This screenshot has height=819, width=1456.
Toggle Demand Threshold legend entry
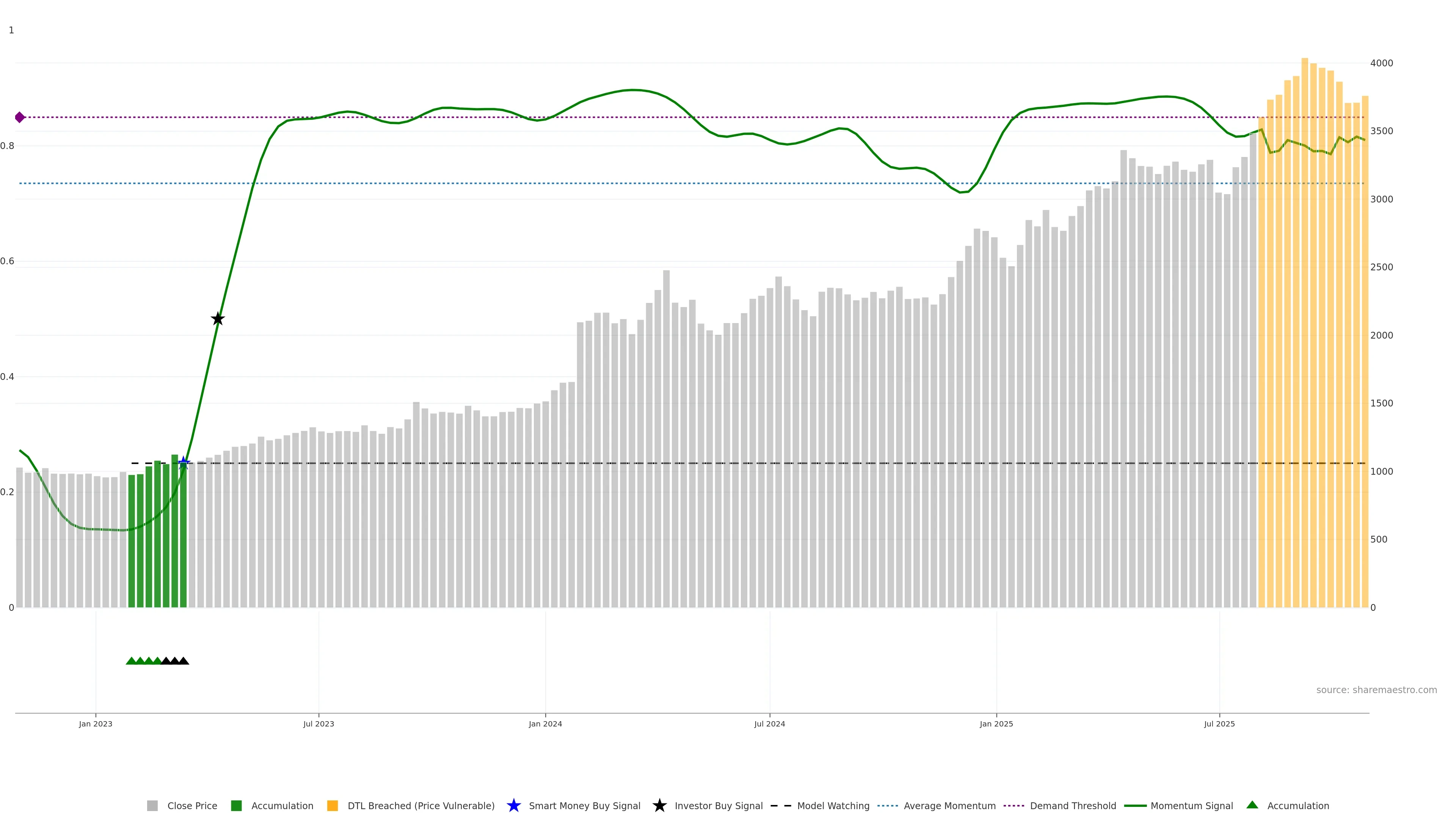click(x=1072, y=806)
